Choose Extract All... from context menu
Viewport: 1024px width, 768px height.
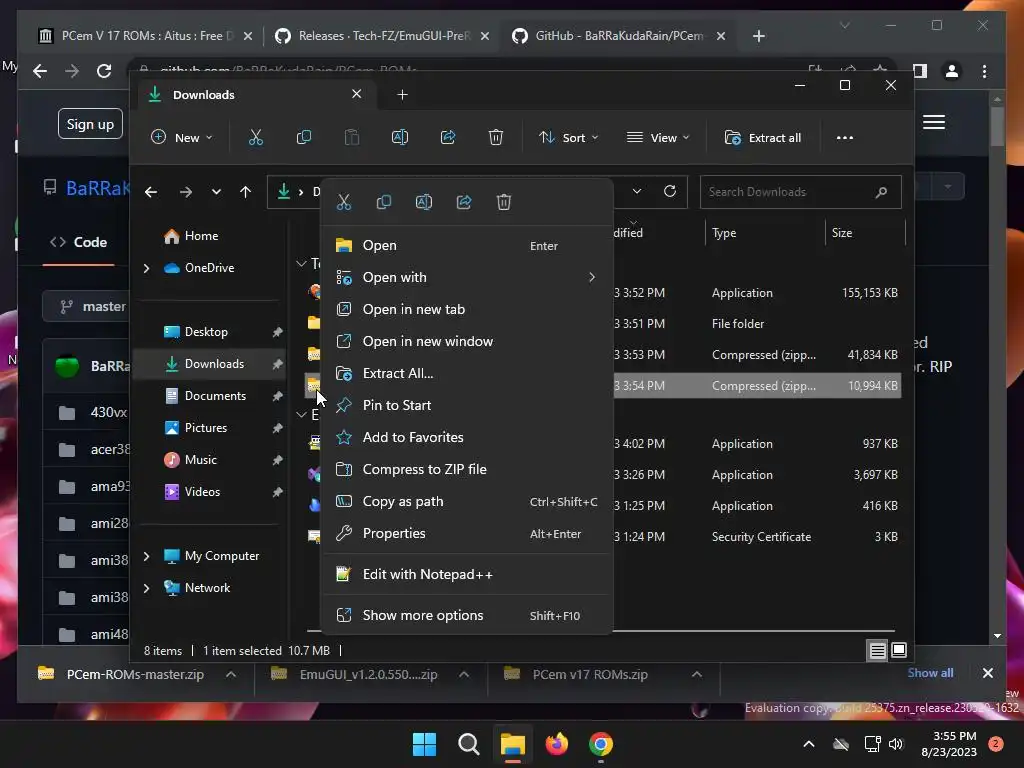pyautogui.click(x=467, y=374)
